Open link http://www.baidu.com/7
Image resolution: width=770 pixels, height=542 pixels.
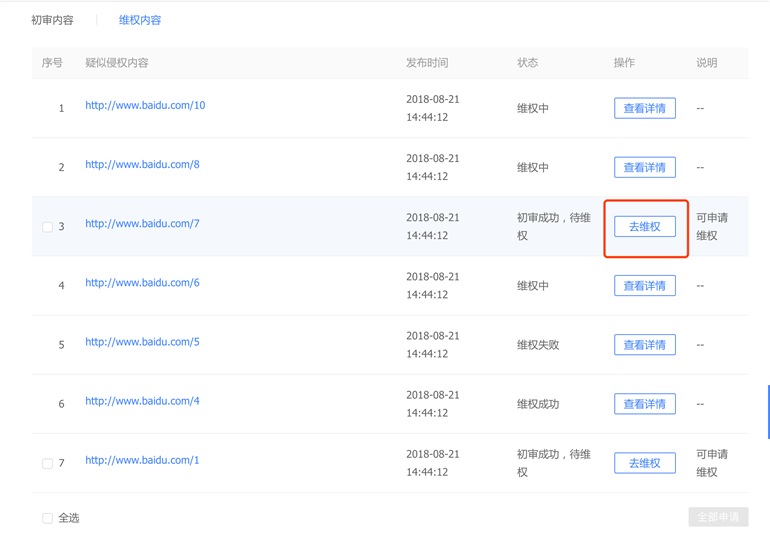(142, 223)
